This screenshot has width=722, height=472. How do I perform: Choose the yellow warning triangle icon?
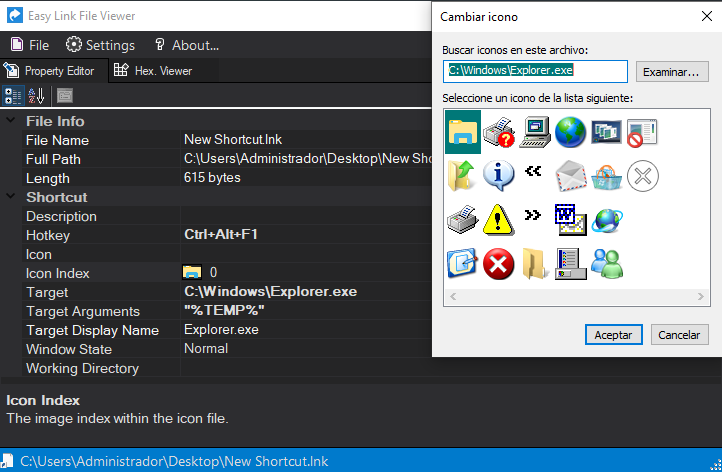[x=499, y=220]
